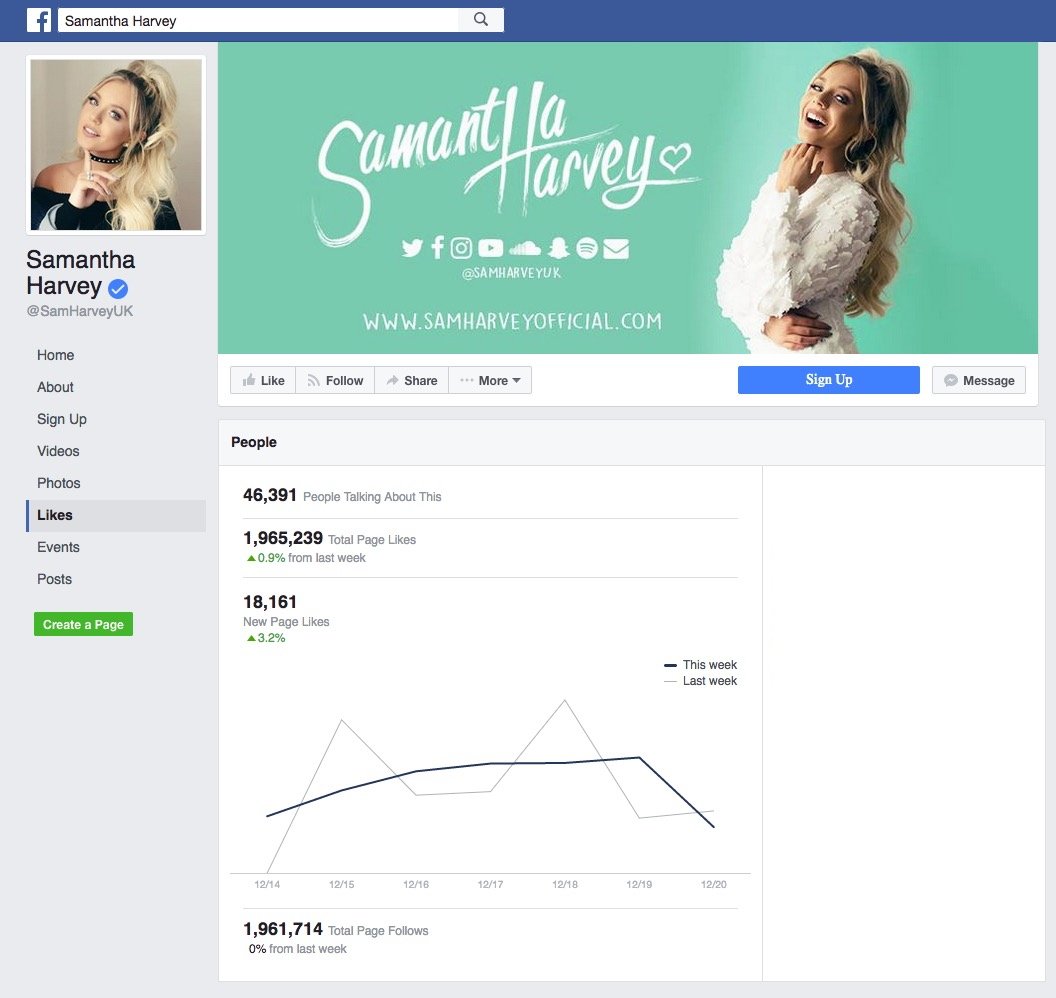Click the 18,161 New Page Likes figure

pos(270,601)
